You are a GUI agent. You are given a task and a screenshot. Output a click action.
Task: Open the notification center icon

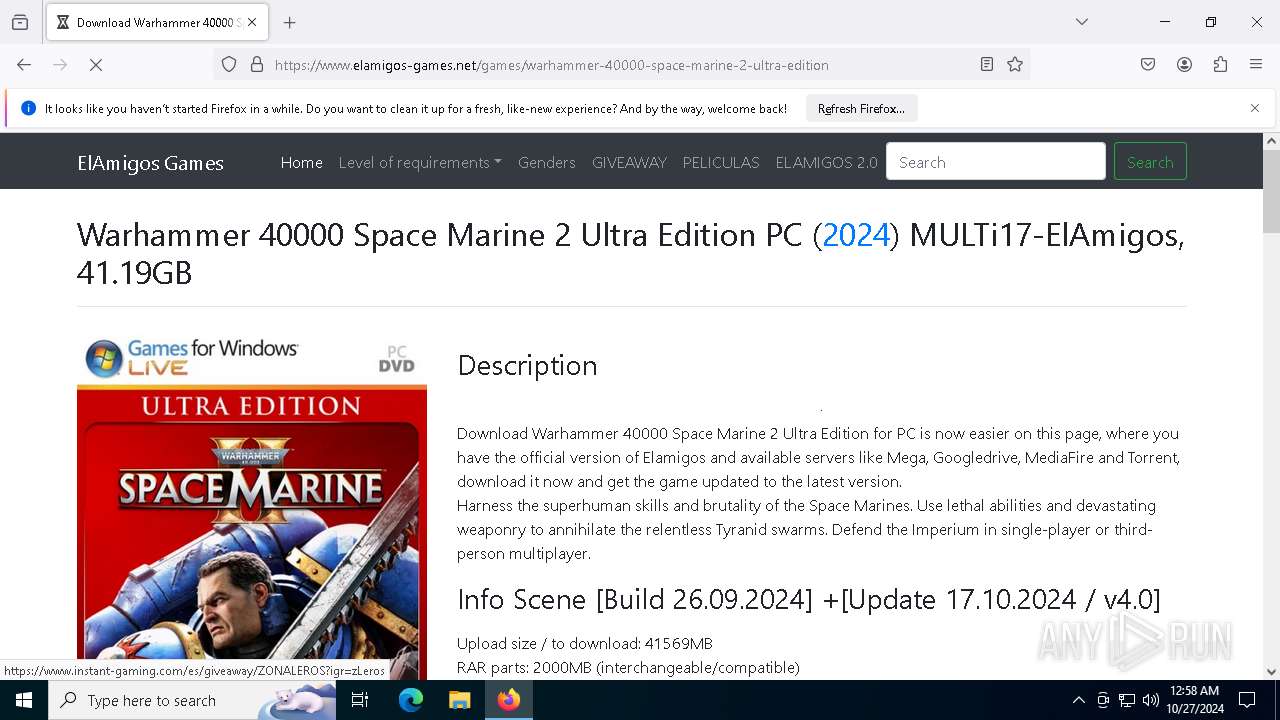tap(1247, 700)
